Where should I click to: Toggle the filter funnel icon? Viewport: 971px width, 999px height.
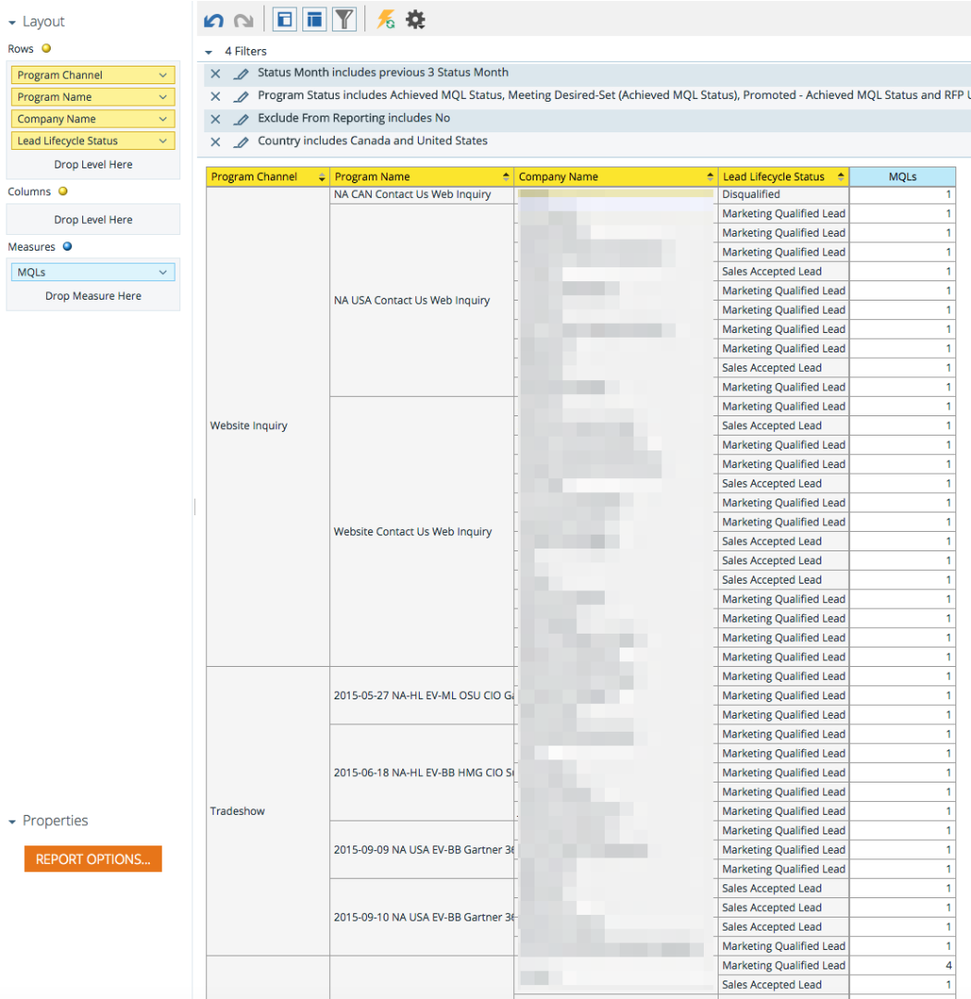tap(344, 19)
